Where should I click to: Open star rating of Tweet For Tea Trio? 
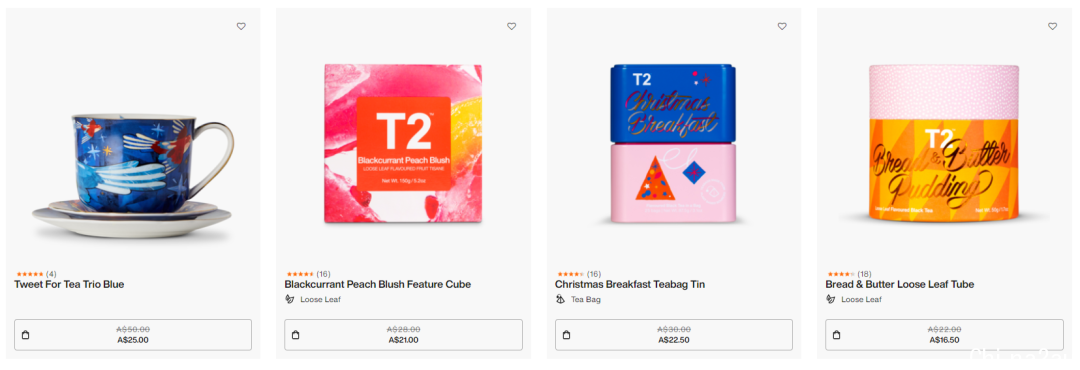pos(30,274)
